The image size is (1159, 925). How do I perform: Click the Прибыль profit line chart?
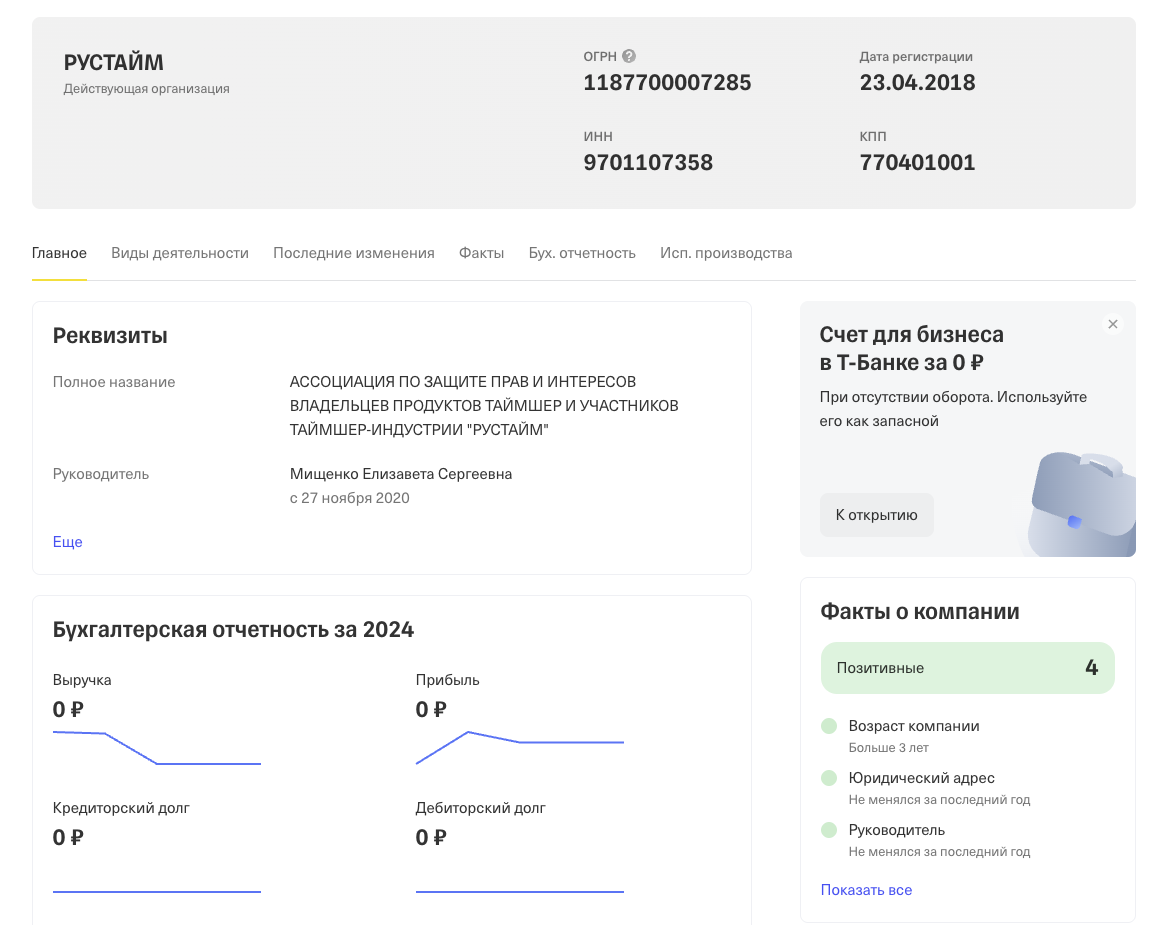519,747
